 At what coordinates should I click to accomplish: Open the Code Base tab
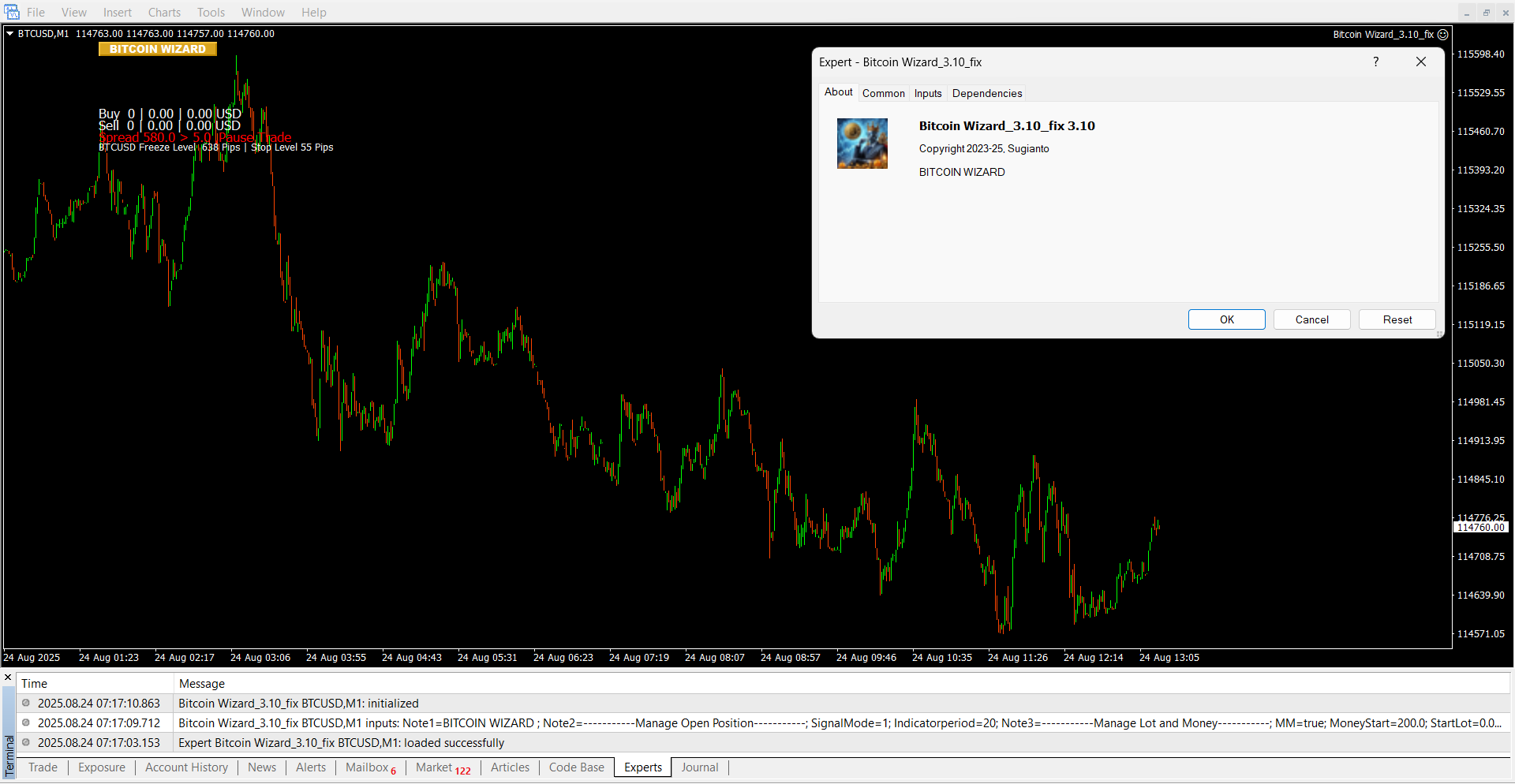(577, 767)
